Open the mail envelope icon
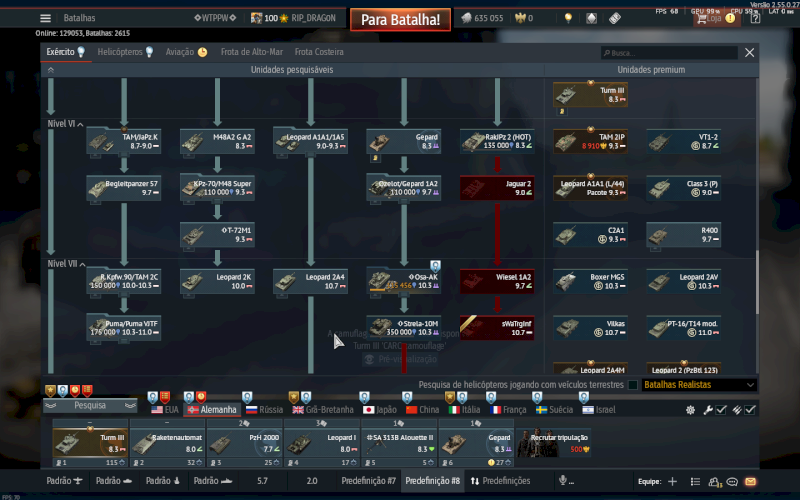 tap(750, 481)
